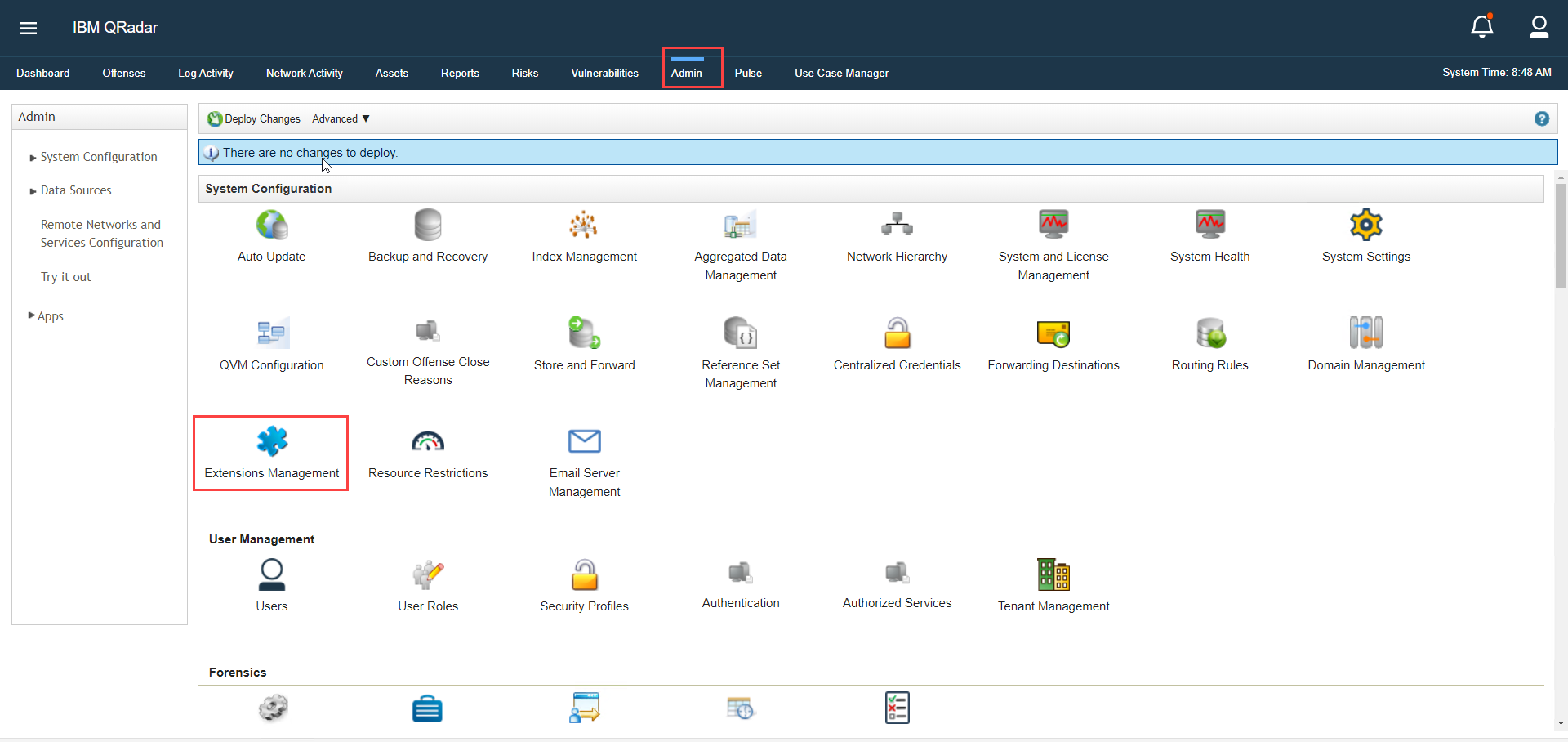Open the Advanced dropdown menu
The width and height of the screenshot is (1568, 742).
(x=341, y=118)
